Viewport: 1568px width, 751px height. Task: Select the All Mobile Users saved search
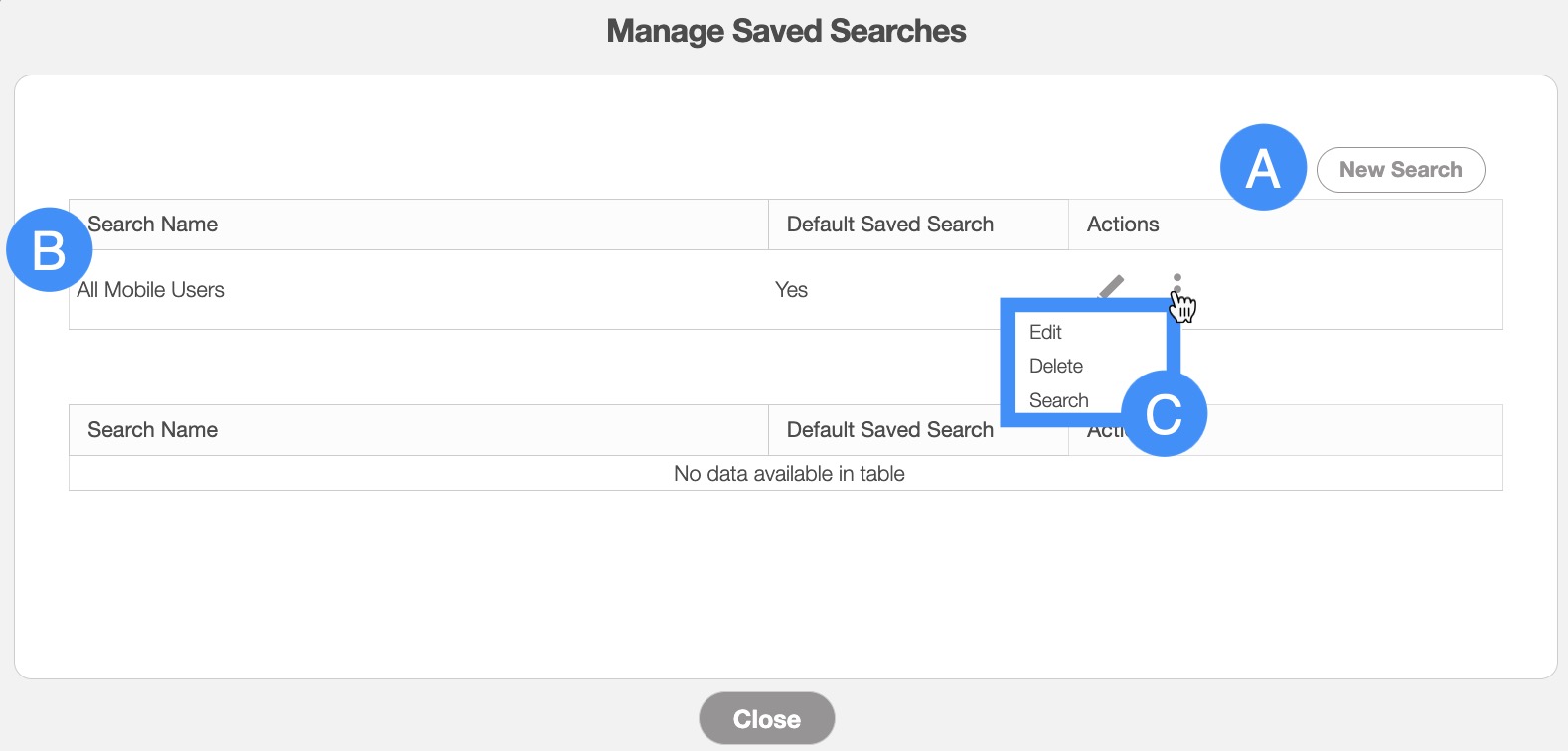151,290
